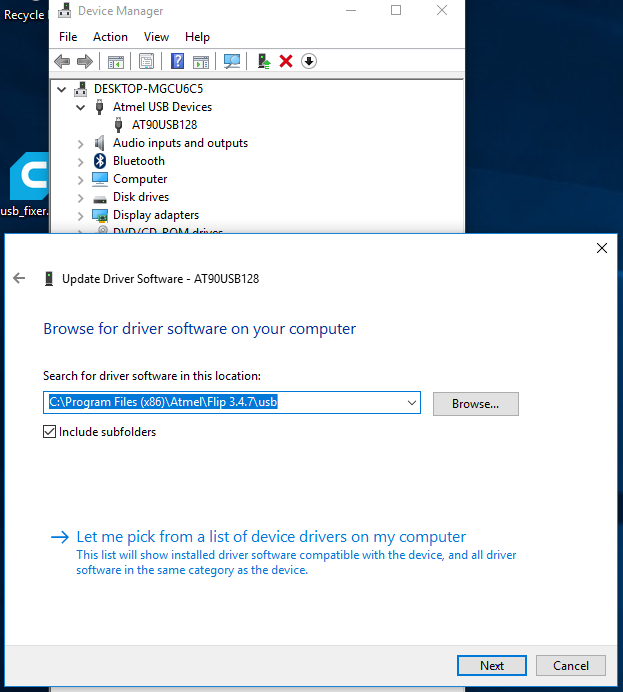Click the back arrow in Update Driver dialog
623x692 pixels.
(x=19, y=278)
